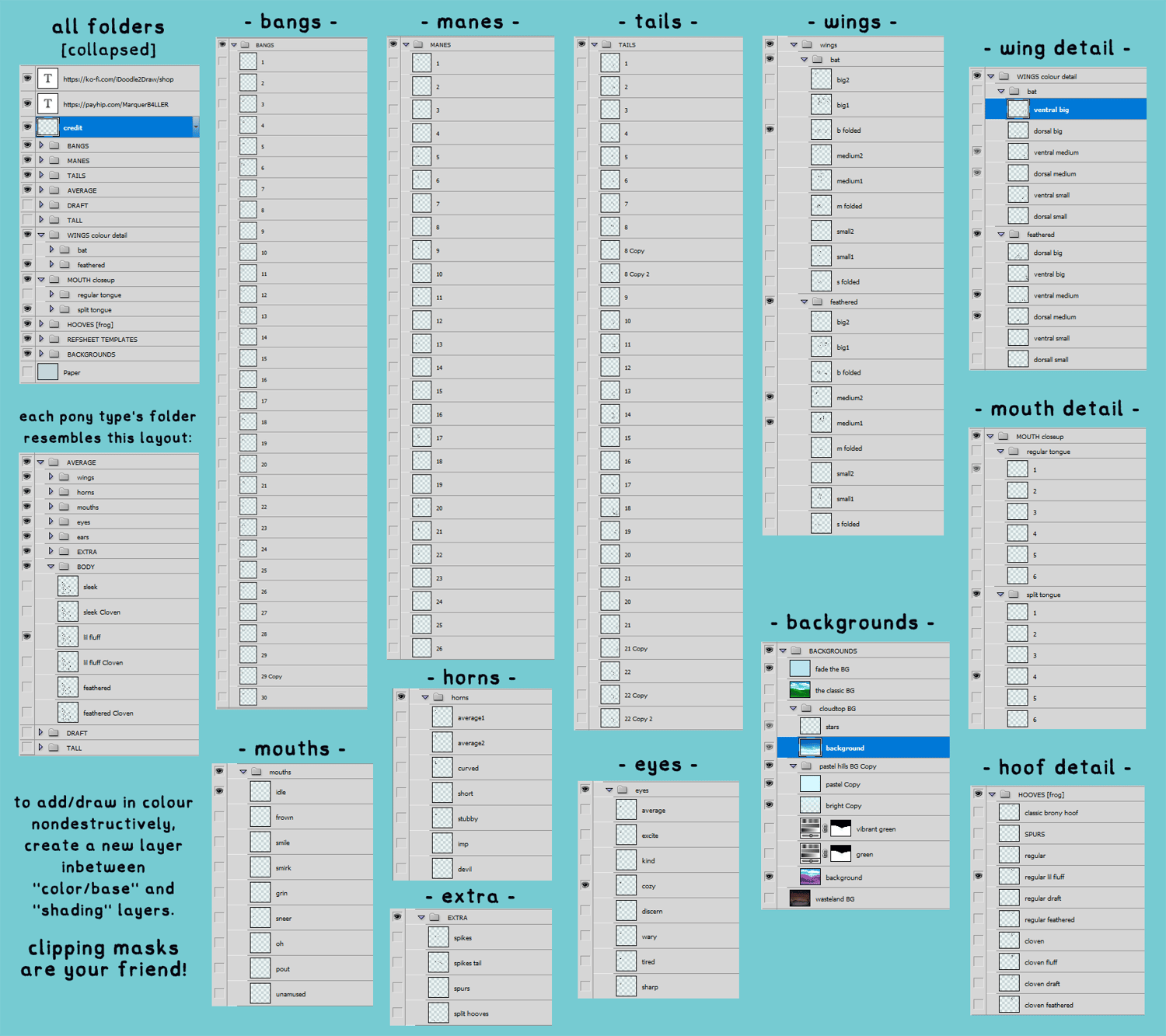This screenshot has height=1036, width=1166.
Task: Open the dropdown arrow on the credit layer
Action: [196, 127]
